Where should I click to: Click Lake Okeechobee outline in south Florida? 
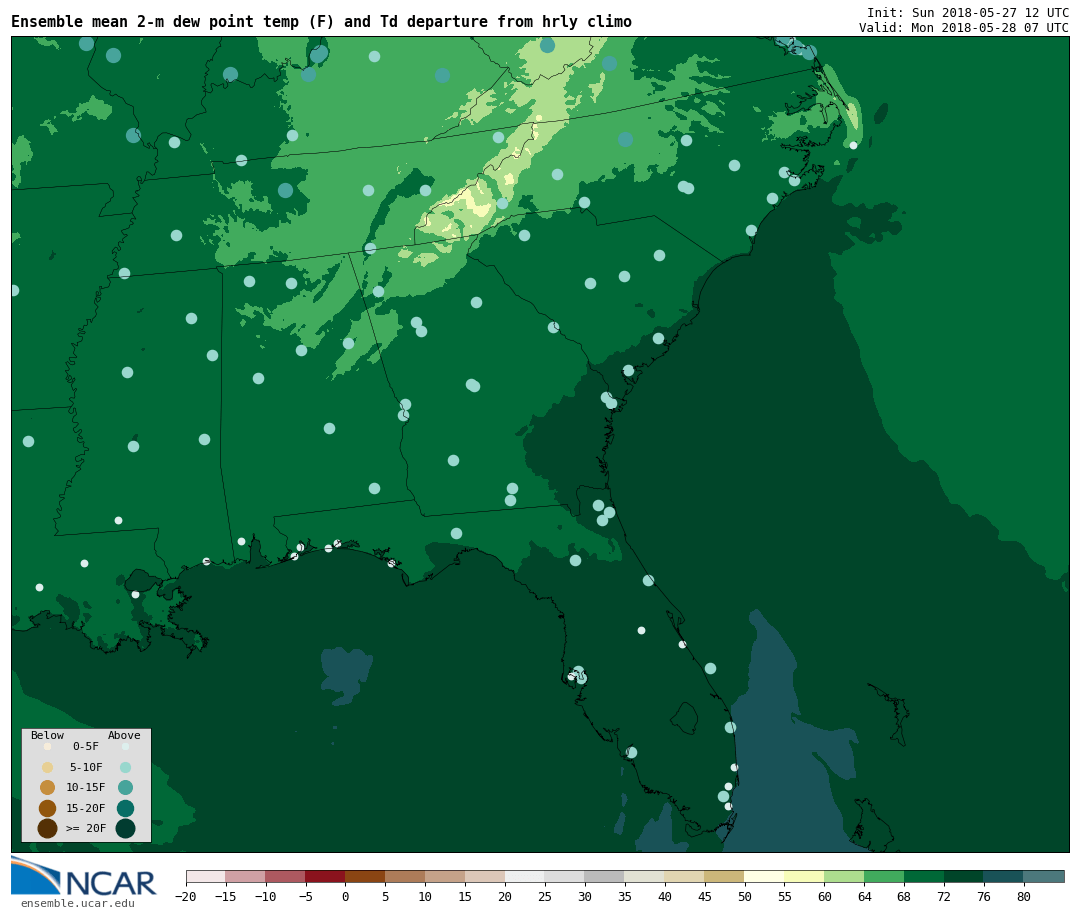(x=684, y=718)
